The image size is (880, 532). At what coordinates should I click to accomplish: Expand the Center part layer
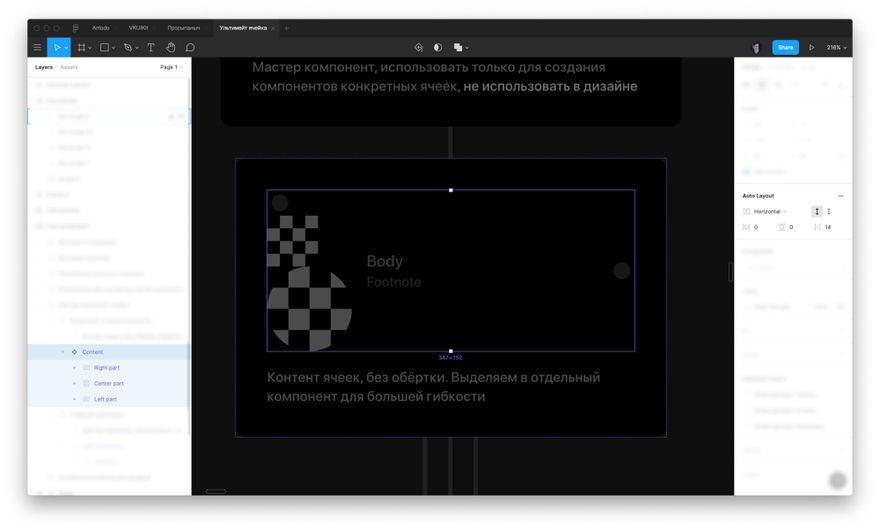click(74, 383)
